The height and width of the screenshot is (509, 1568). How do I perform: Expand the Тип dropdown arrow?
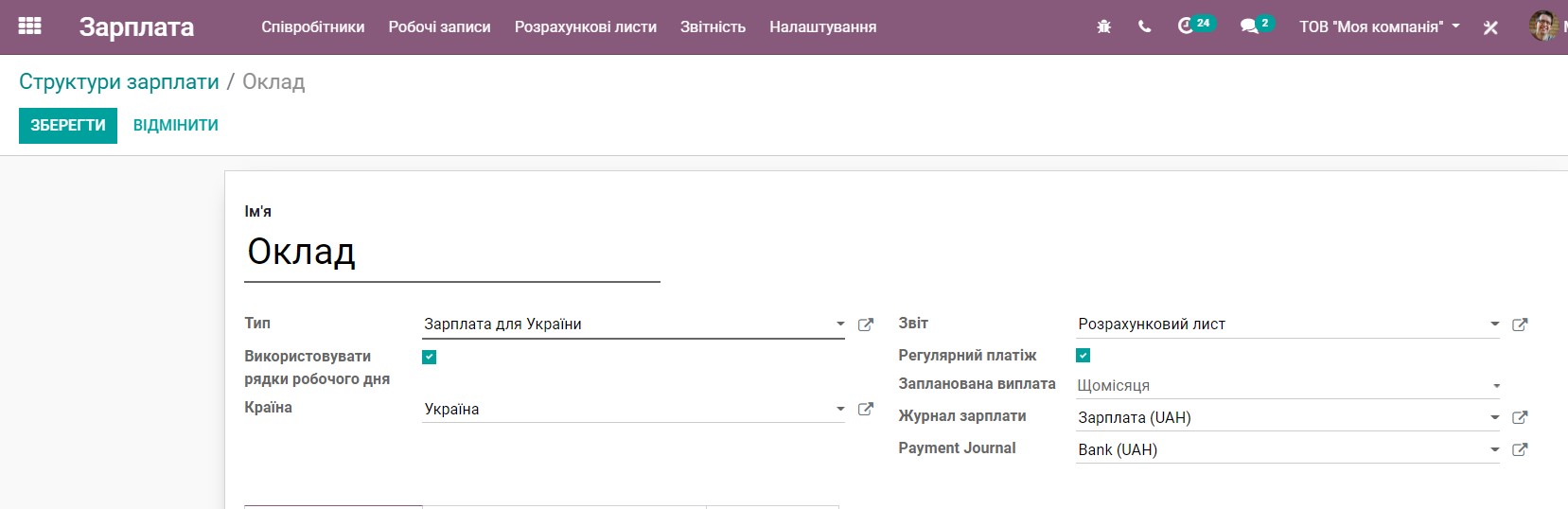[x=840, y=324]
